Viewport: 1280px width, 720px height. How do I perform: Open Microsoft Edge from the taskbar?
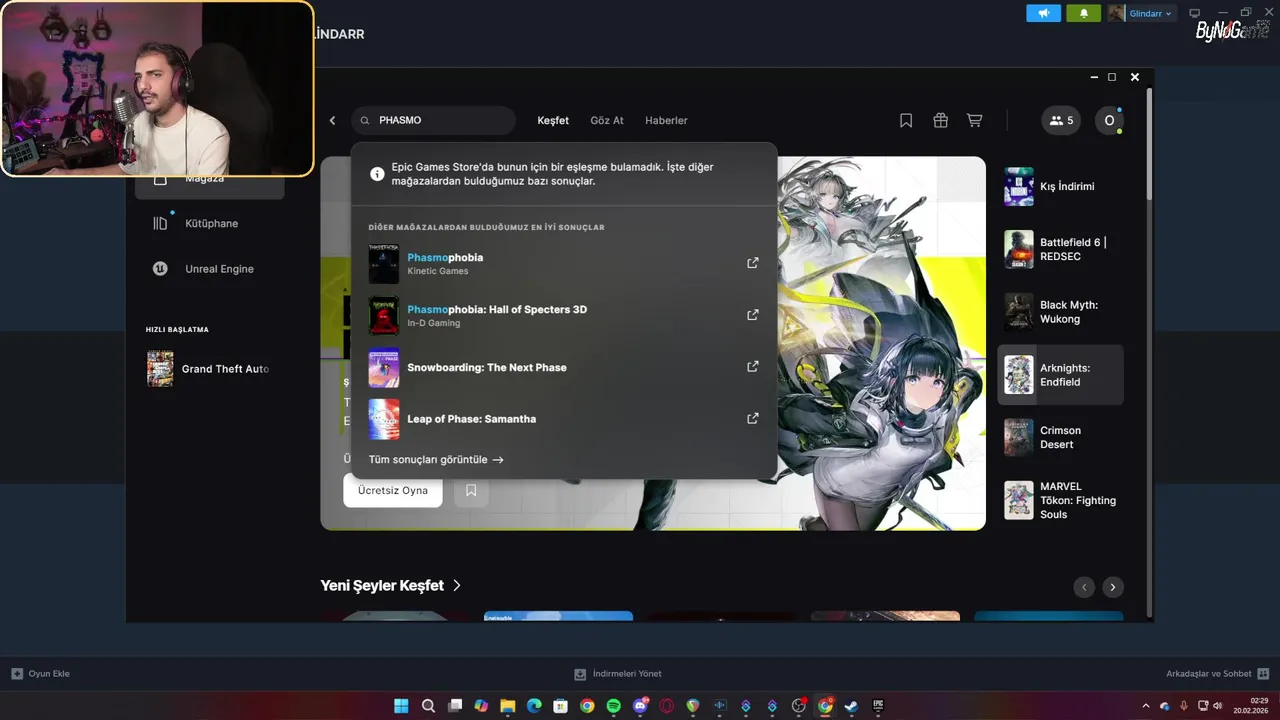click(534, 706)
